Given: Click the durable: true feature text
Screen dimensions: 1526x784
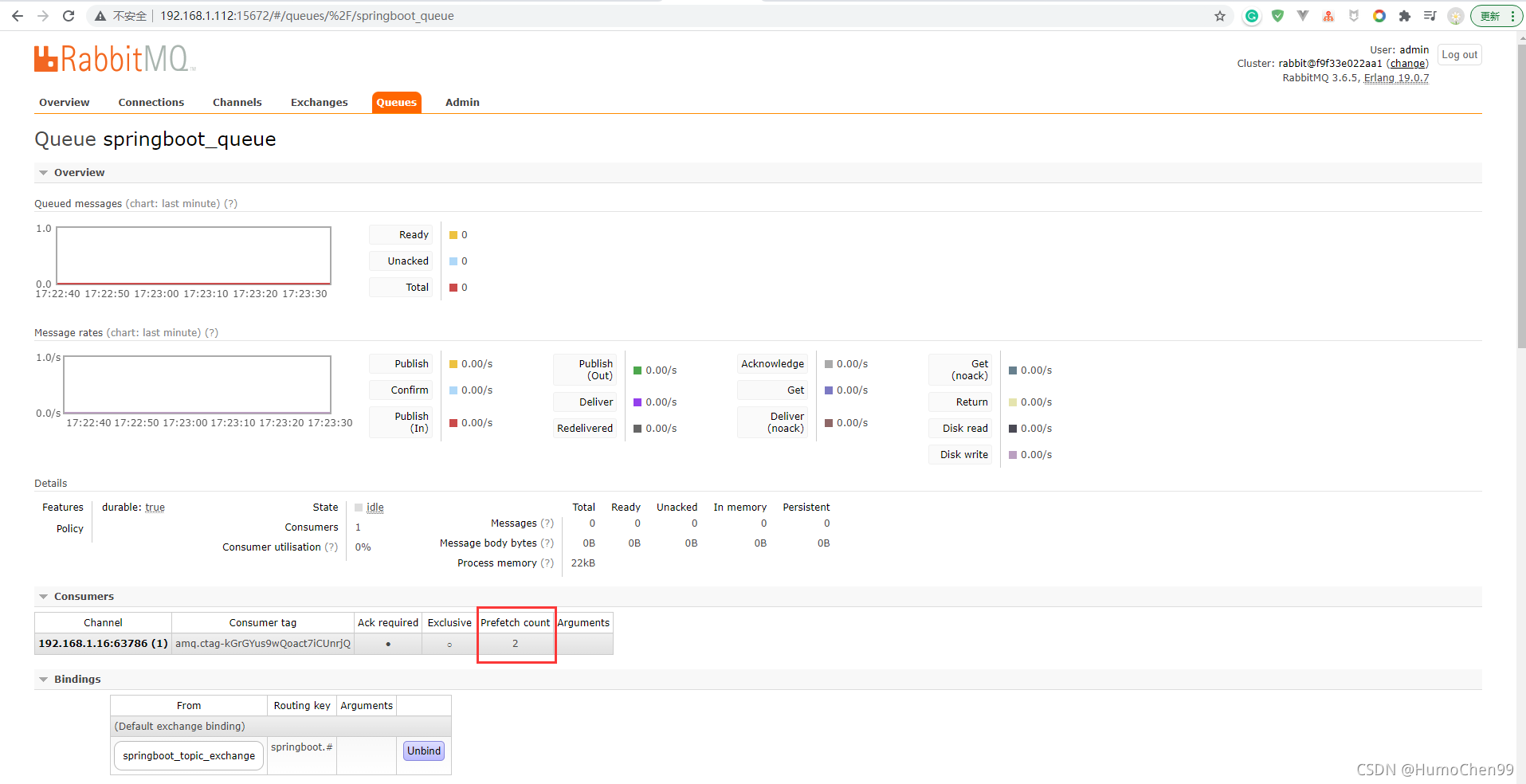Looking at the screenshot, I should click(133, 508).
